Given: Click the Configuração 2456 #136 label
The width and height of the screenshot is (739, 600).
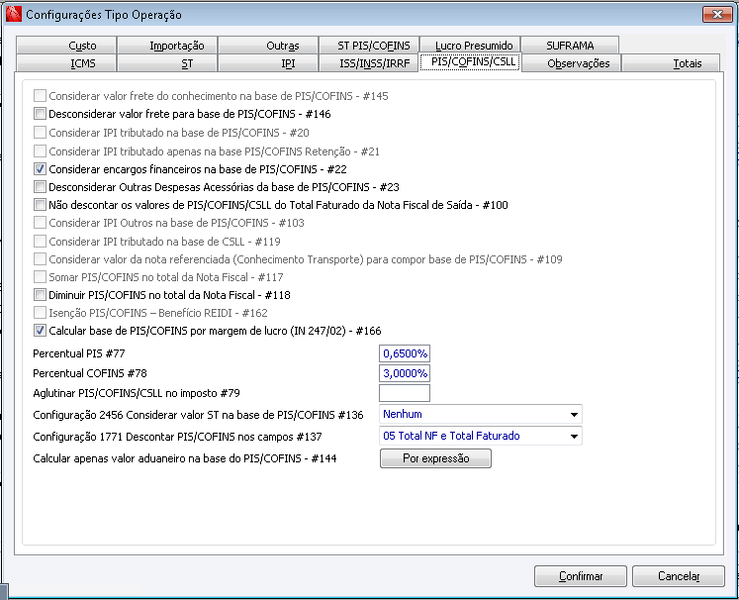Looking at the screenshot, I should (198, 415).
